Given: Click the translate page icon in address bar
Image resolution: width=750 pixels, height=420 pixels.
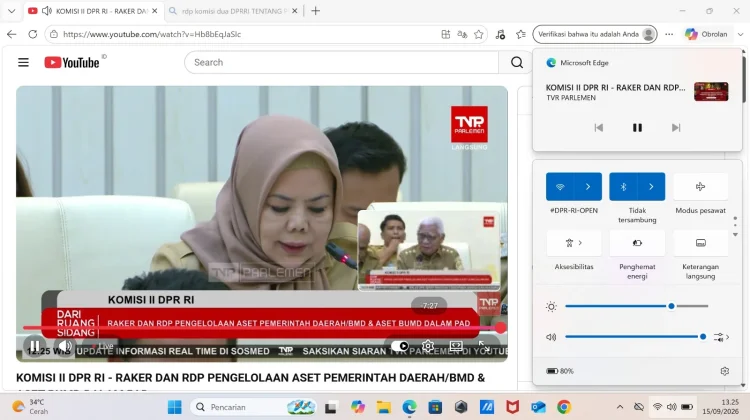Looking at the screenshot, I should coord(462,34).
